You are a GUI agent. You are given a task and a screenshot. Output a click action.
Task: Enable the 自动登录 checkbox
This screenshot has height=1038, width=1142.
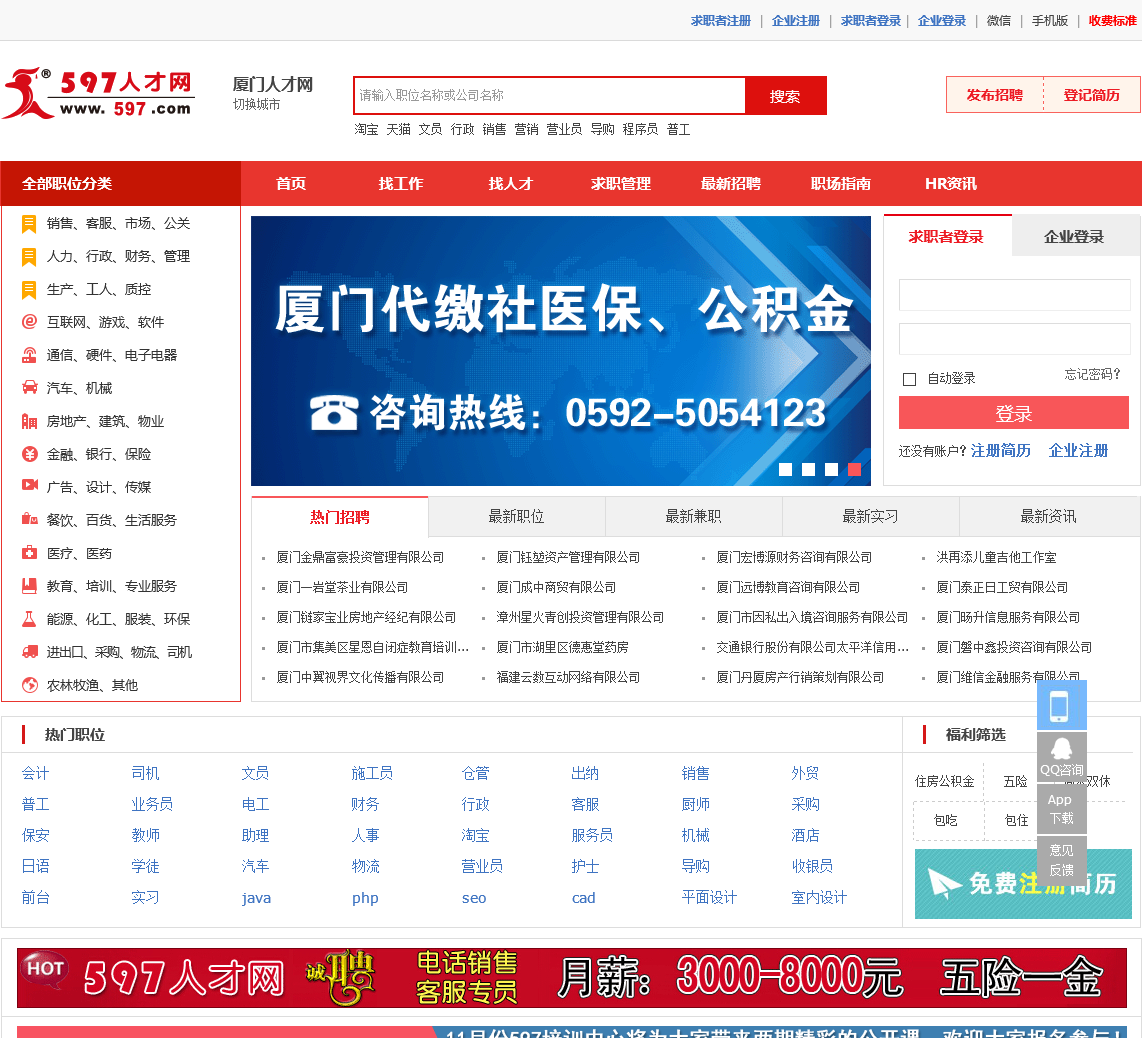(x=909, y=379)
